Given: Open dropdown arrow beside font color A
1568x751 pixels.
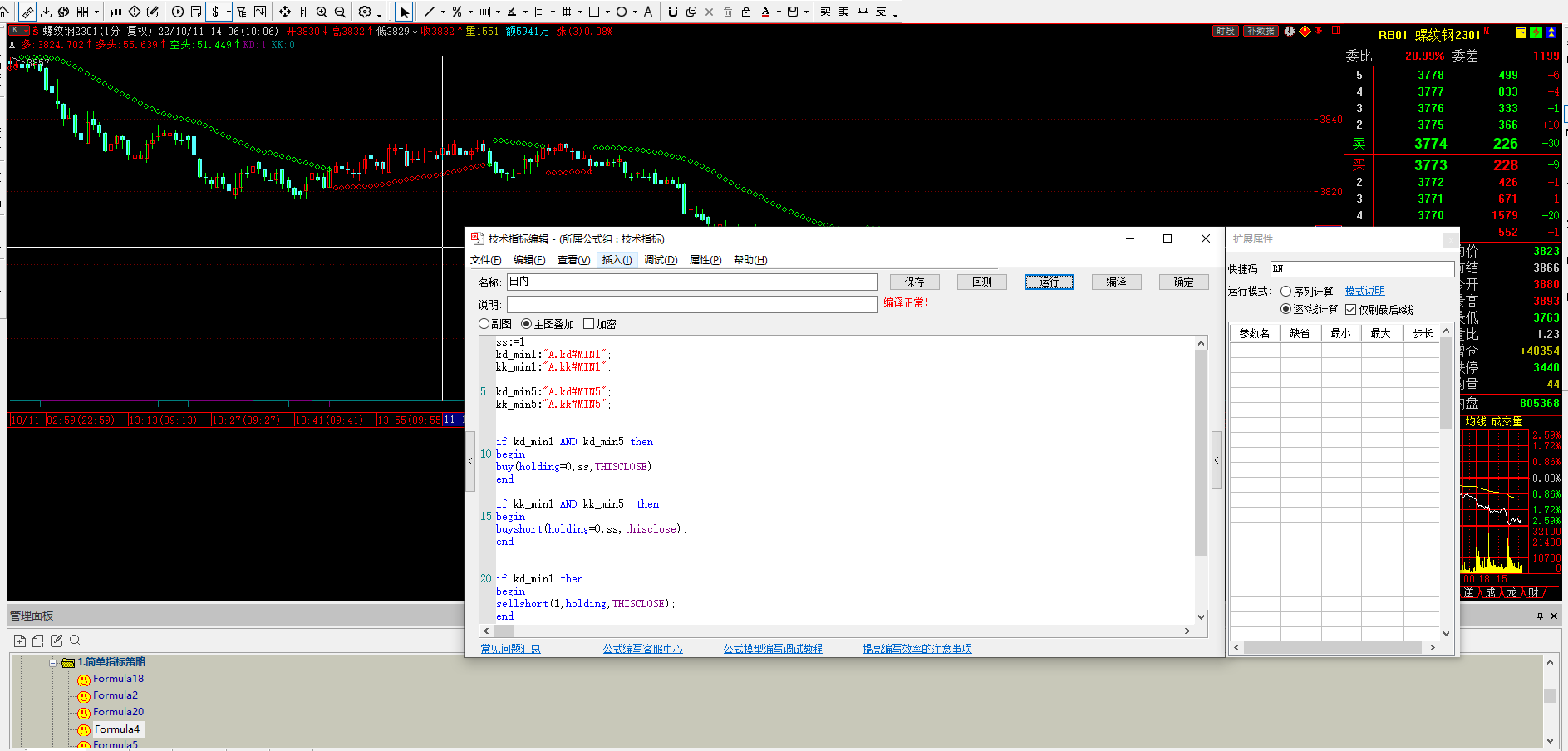Looking at the screenshot, I should coord(779,12).
